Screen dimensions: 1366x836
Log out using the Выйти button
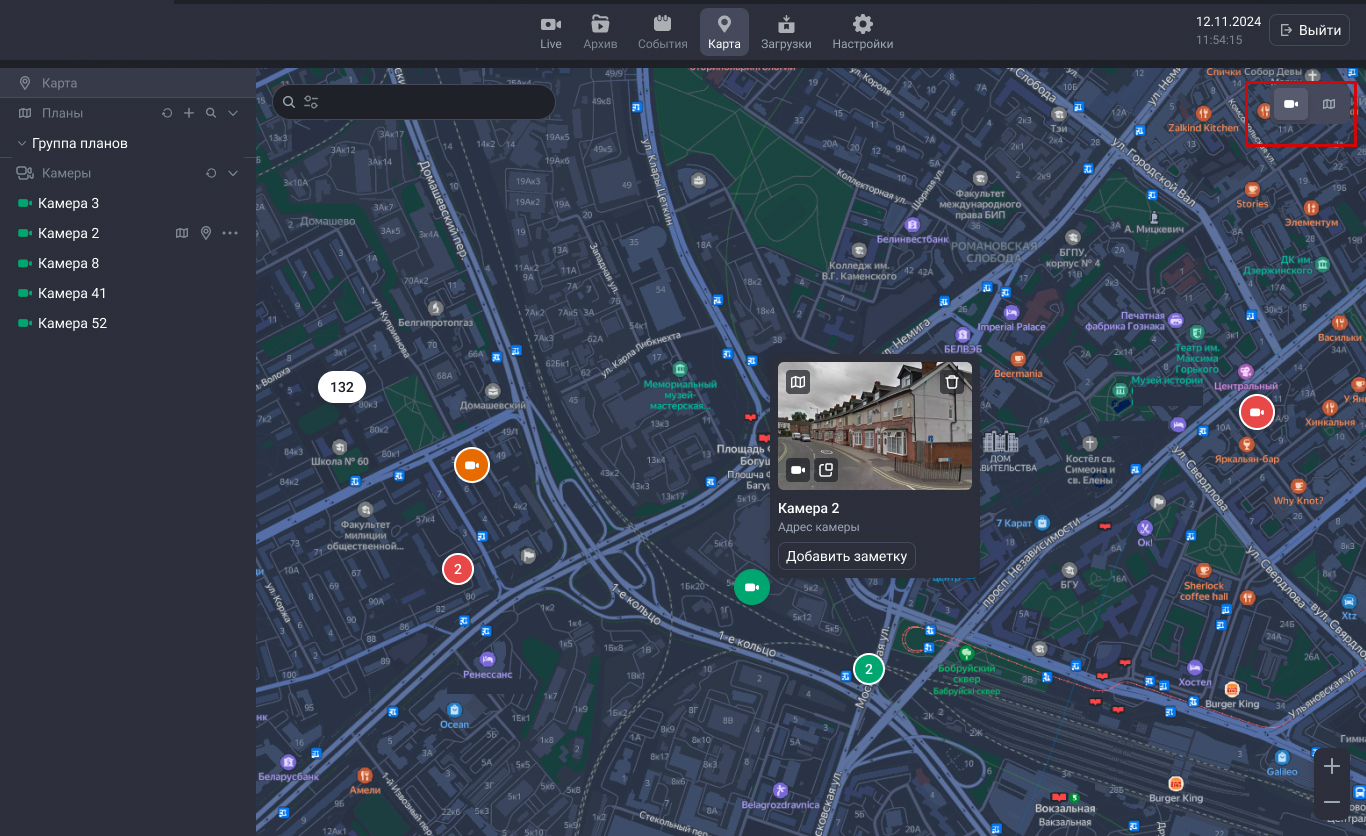[x=1308, y=31]
